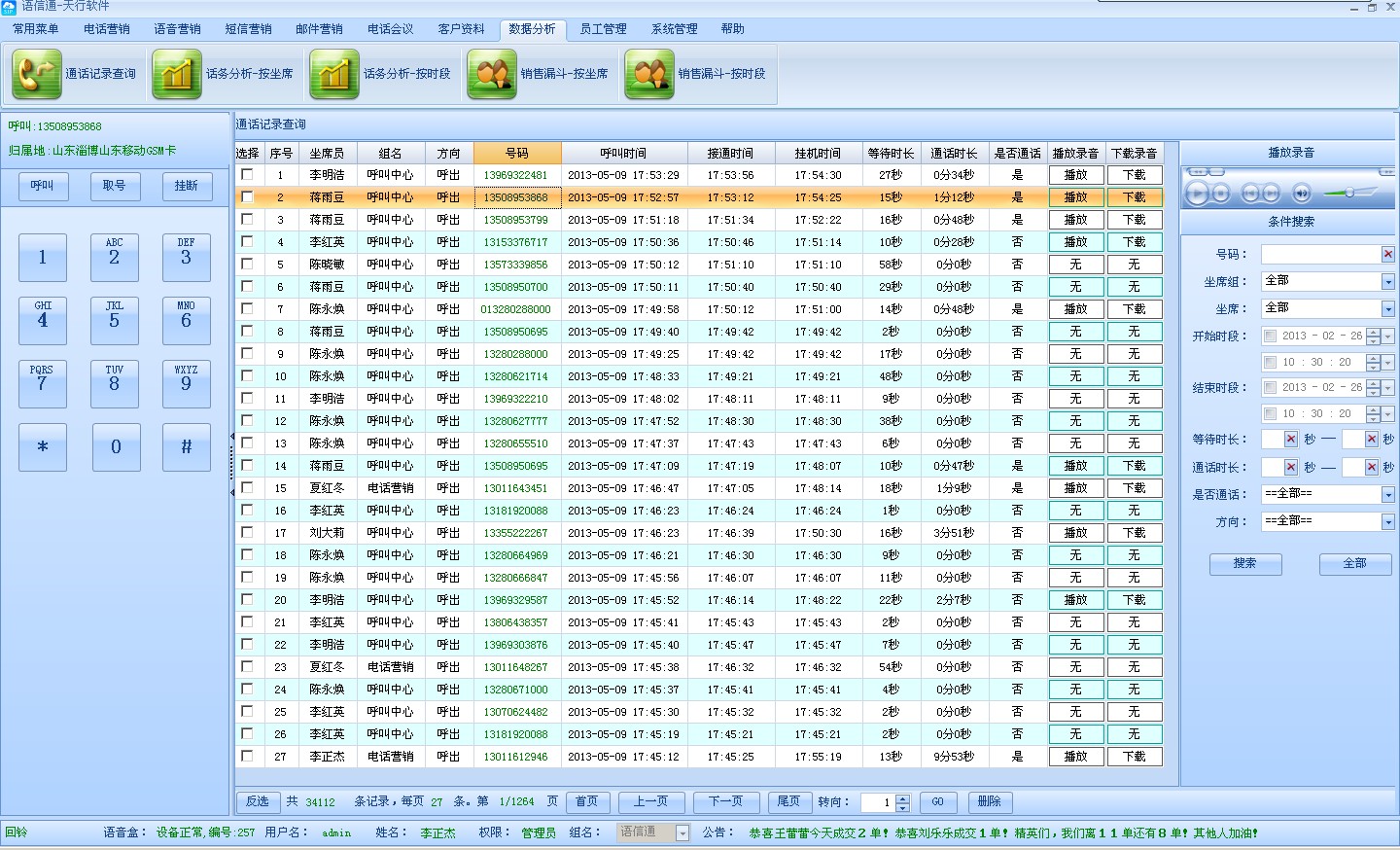Expand the 坐席组 dropdown
Viewport: 1400px width, 850px height.
click(x=1387, y=281)
